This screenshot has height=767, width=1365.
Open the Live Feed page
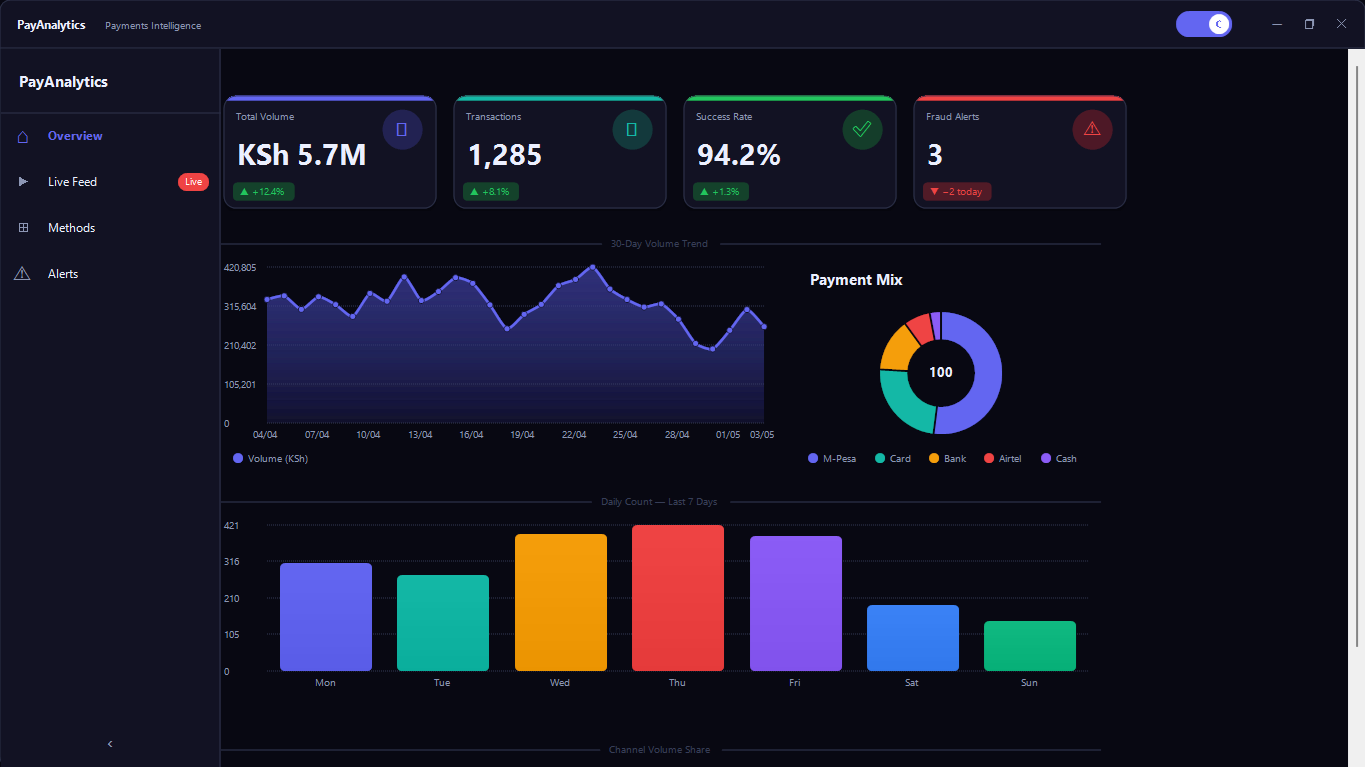[x=110, y=182]
